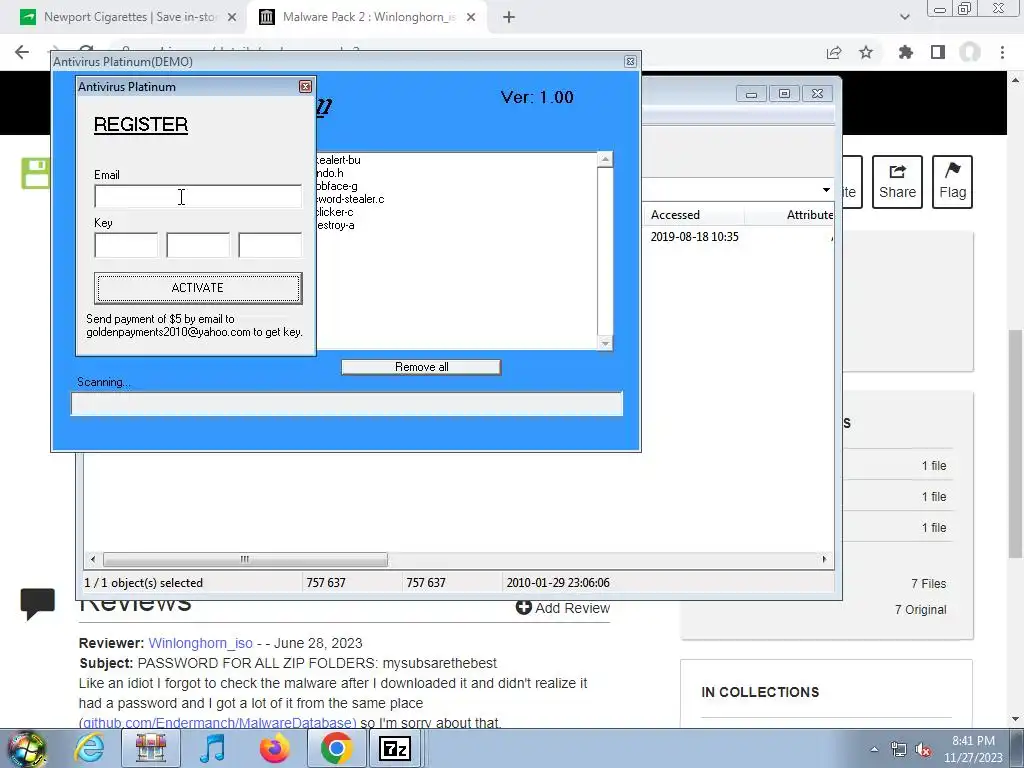This screenshot has height=768, width=1024.
Task: Open the Chrome three-dot menu
Action: (1002, 52)
